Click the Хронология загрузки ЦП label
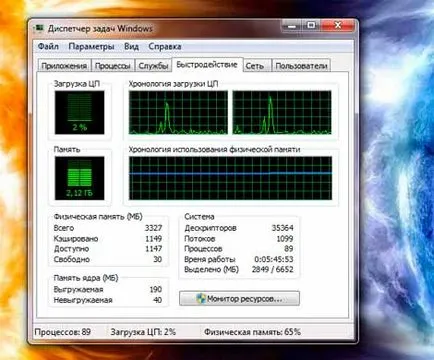Screen dimensions: 434x360 tap(173, 84)
